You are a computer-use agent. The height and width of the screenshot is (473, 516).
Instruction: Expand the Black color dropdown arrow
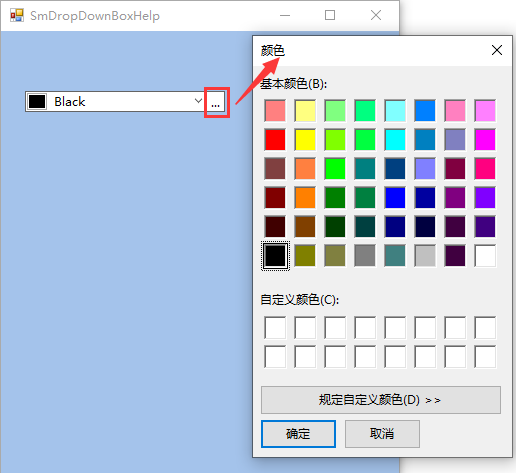click(x=198, y=101)
